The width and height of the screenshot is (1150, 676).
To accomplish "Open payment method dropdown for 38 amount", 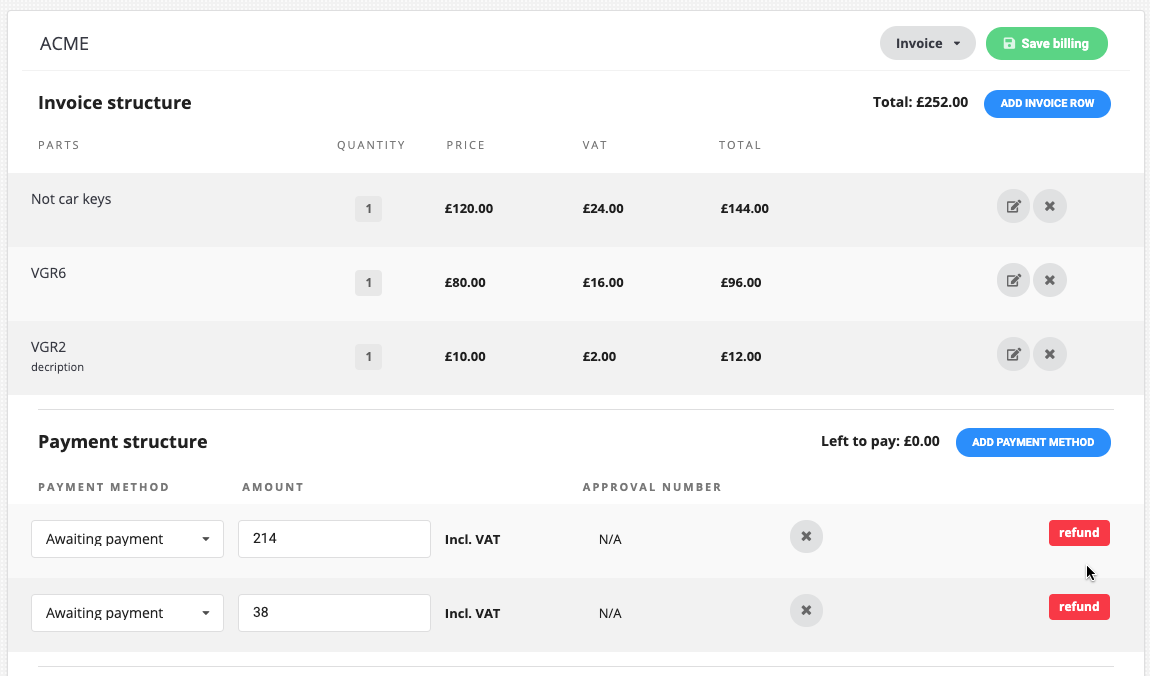I will 127,613.
